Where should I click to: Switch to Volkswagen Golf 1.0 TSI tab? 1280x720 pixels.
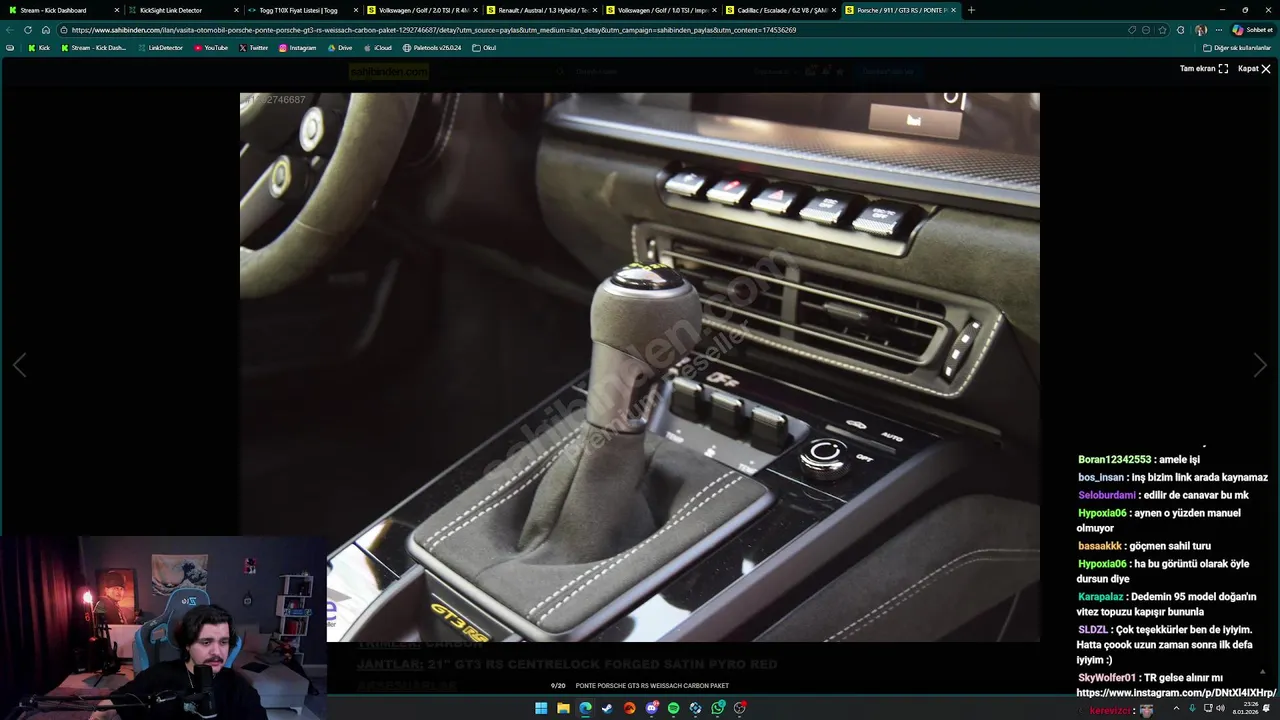coord(660,10)
